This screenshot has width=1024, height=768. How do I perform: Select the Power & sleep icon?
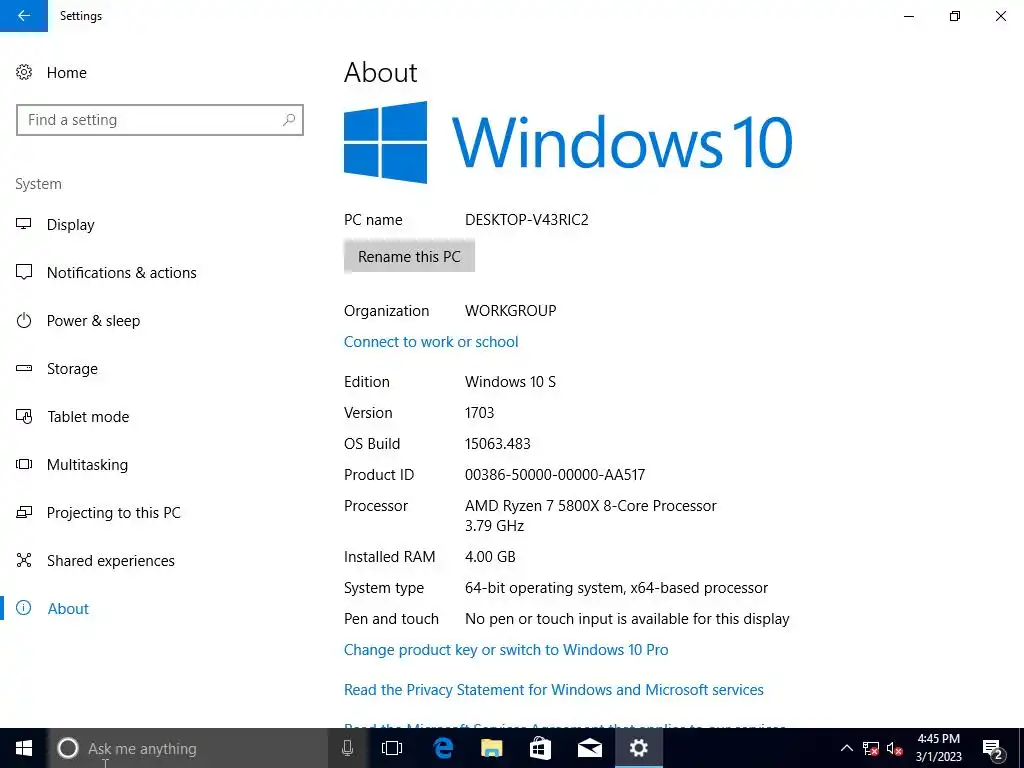24,321
